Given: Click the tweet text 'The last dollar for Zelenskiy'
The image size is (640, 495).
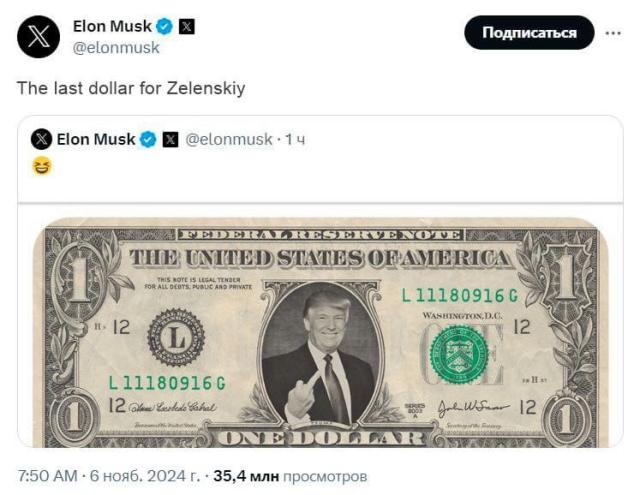Looking at the screenshot, I should click(x=131, y=88).
